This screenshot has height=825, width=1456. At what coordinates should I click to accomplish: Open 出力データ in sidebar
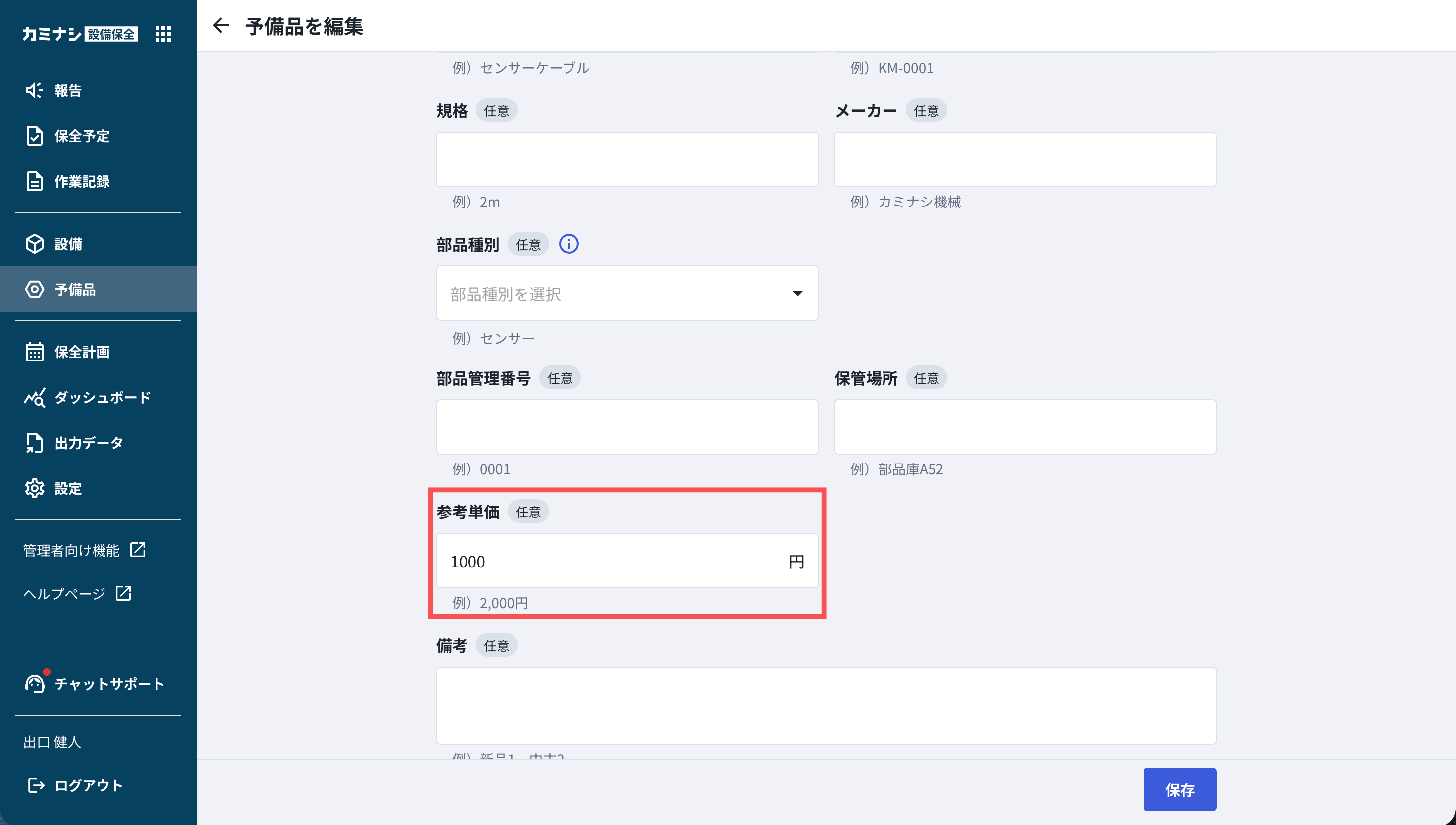point(89,443)
